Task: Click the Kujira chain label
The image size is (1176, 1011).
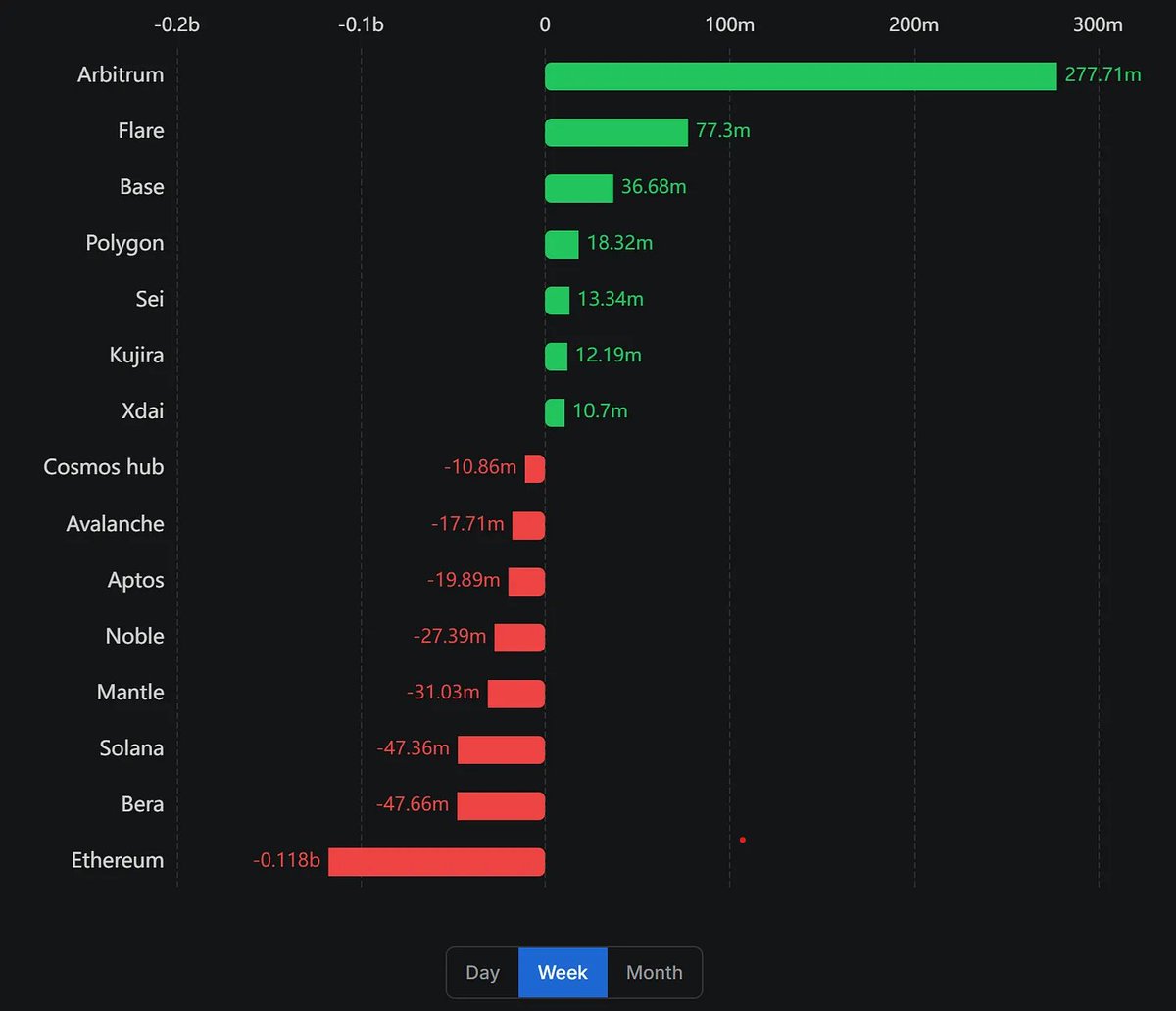Action: (136, 356)
